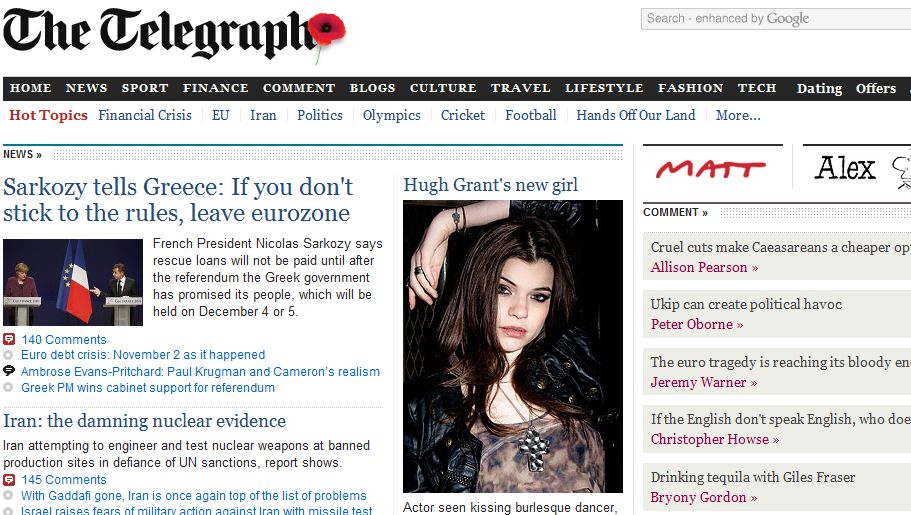Open the Matt cartoon logo
Image resolution: width=911 pixels, height=515 pixels.
pos(711,169)
